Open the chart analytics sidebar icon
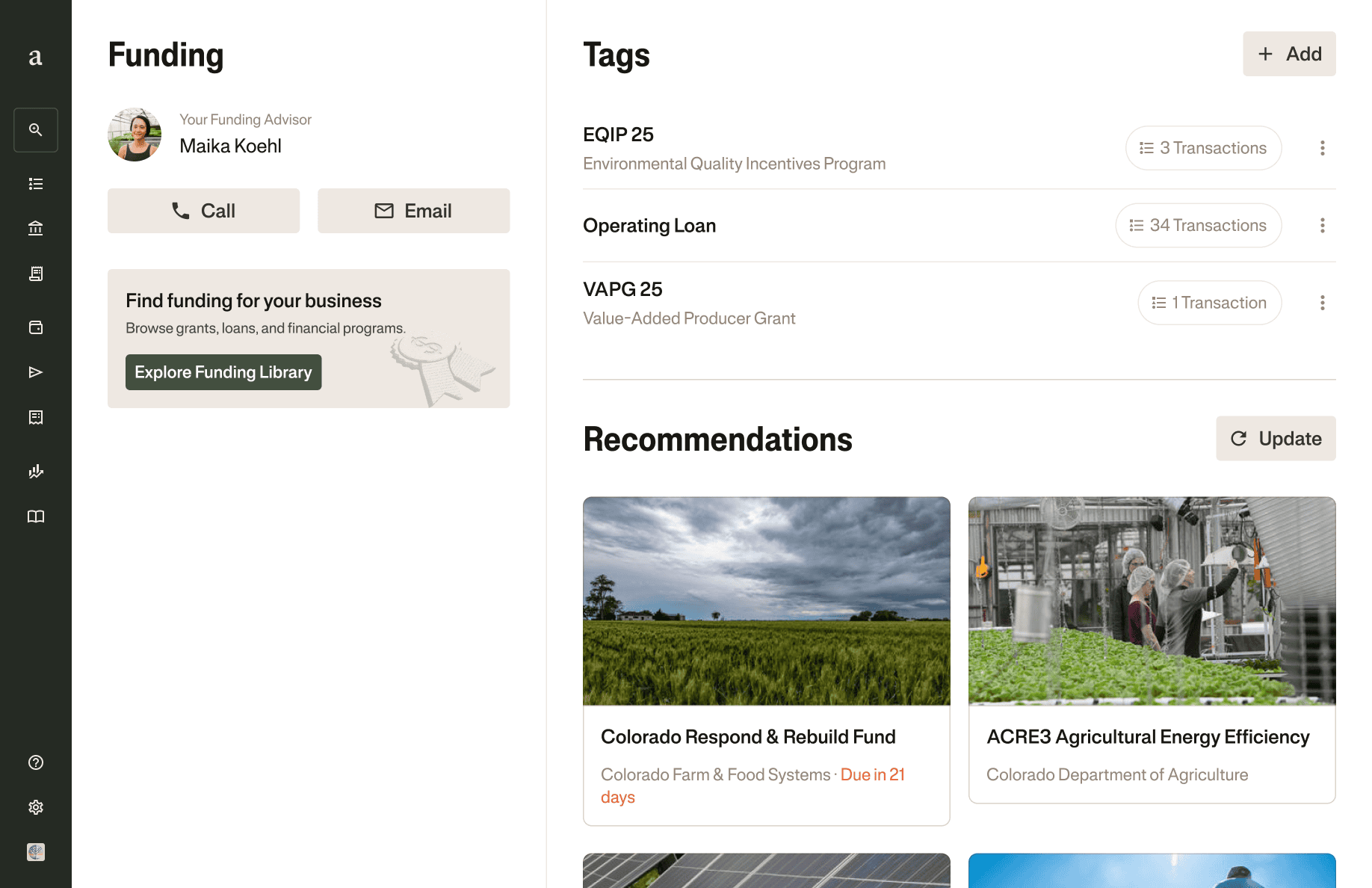This screenshot has height=888, width=1372. pyautogui.click(x=35, y=471)
